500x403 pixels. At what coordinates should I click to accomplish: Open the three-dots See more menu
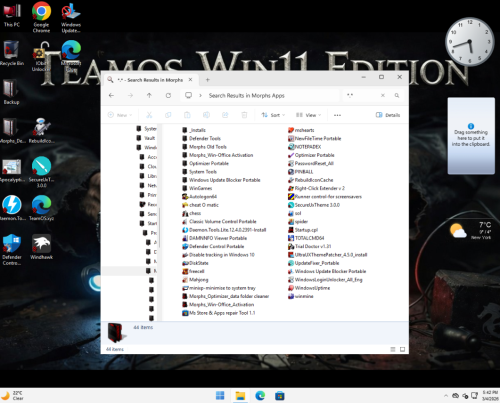click(x=337, y=115)
